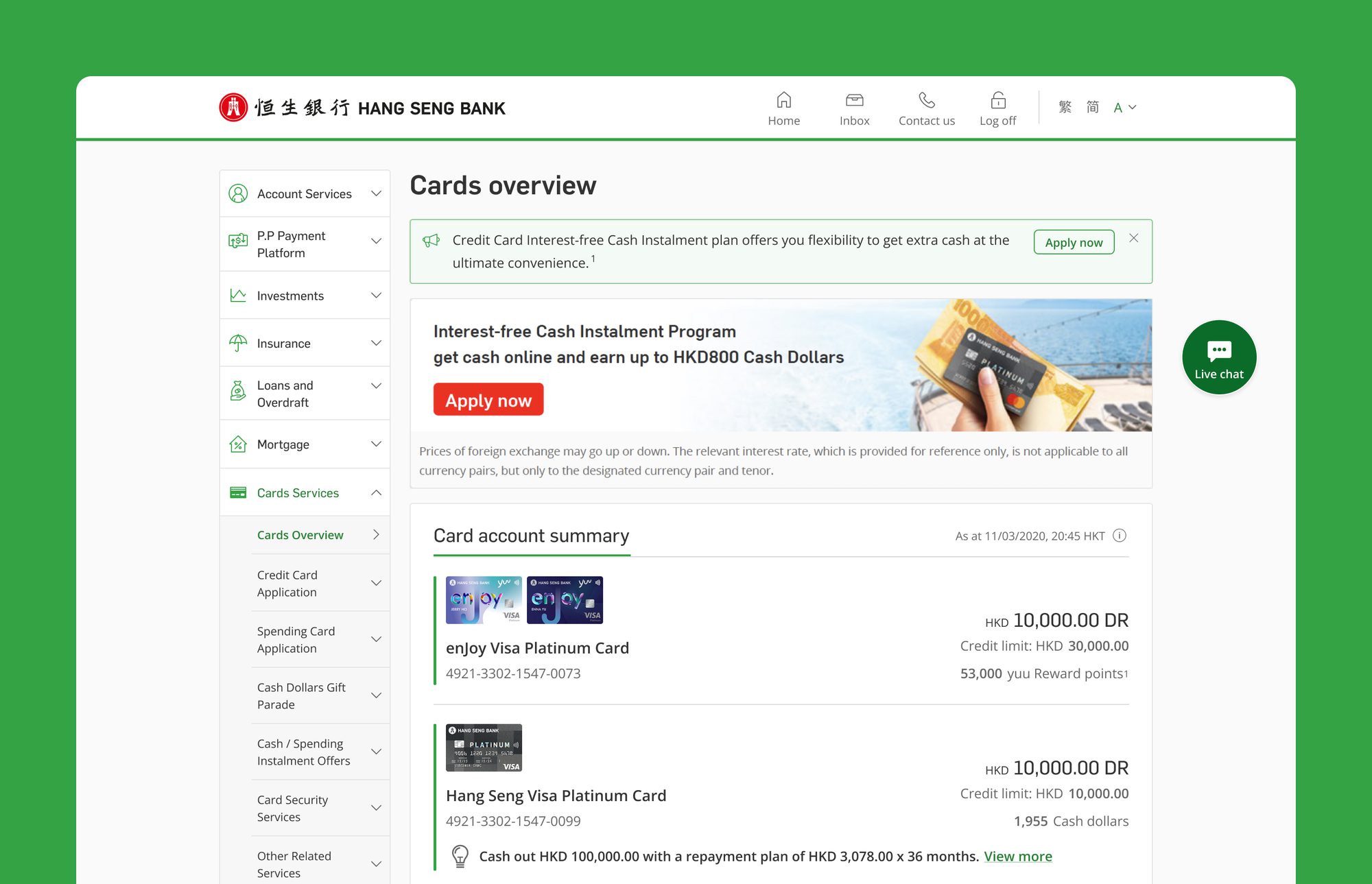Click the Contact us label
1372x884 pixels.
927,121
